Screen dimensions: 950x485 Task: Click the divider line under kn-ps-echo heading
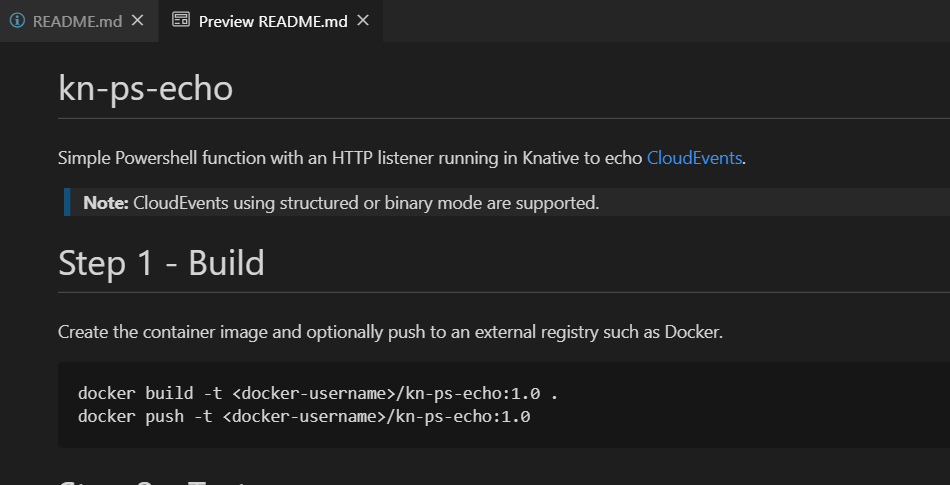pyautogui.click(x=500, y=118)
